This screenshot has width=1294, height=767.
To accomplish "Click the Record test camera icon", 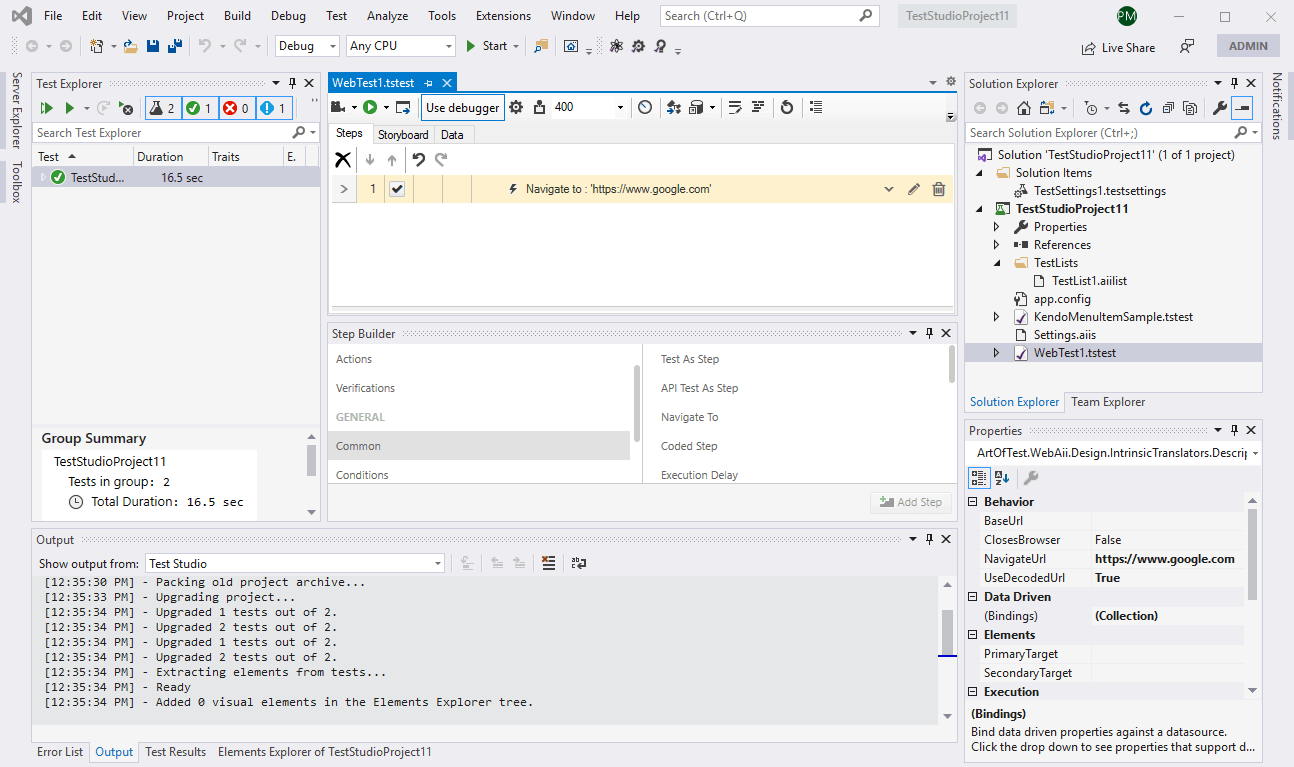I will click(339, 107).
